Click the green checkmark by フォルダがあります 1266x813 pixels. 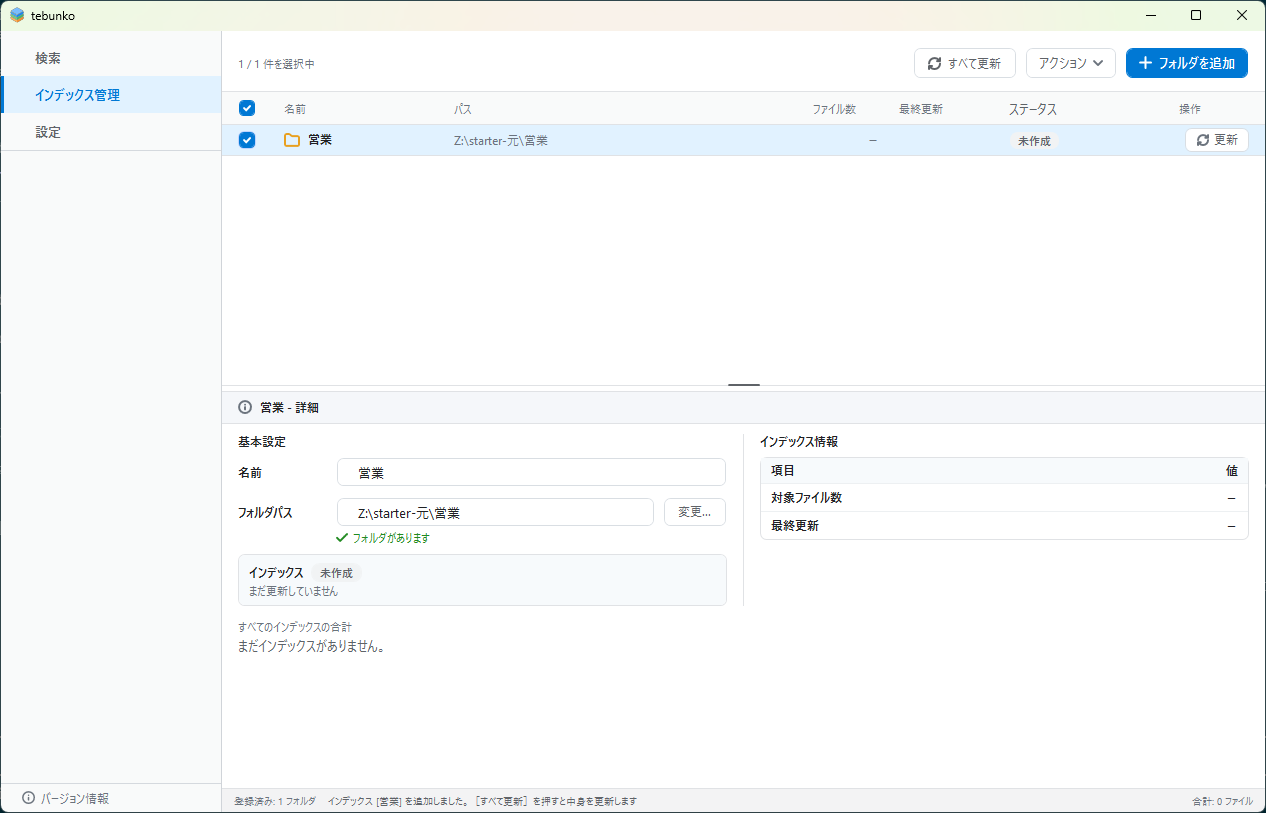click(342, 537)
